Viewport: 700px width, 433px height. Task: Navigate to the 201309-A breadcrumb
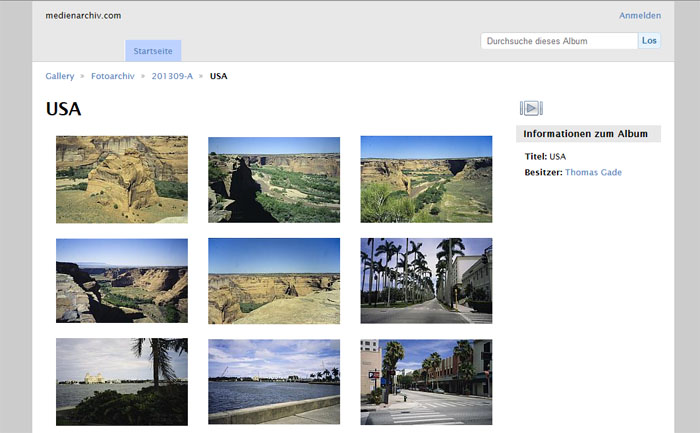tap(172, 76)
